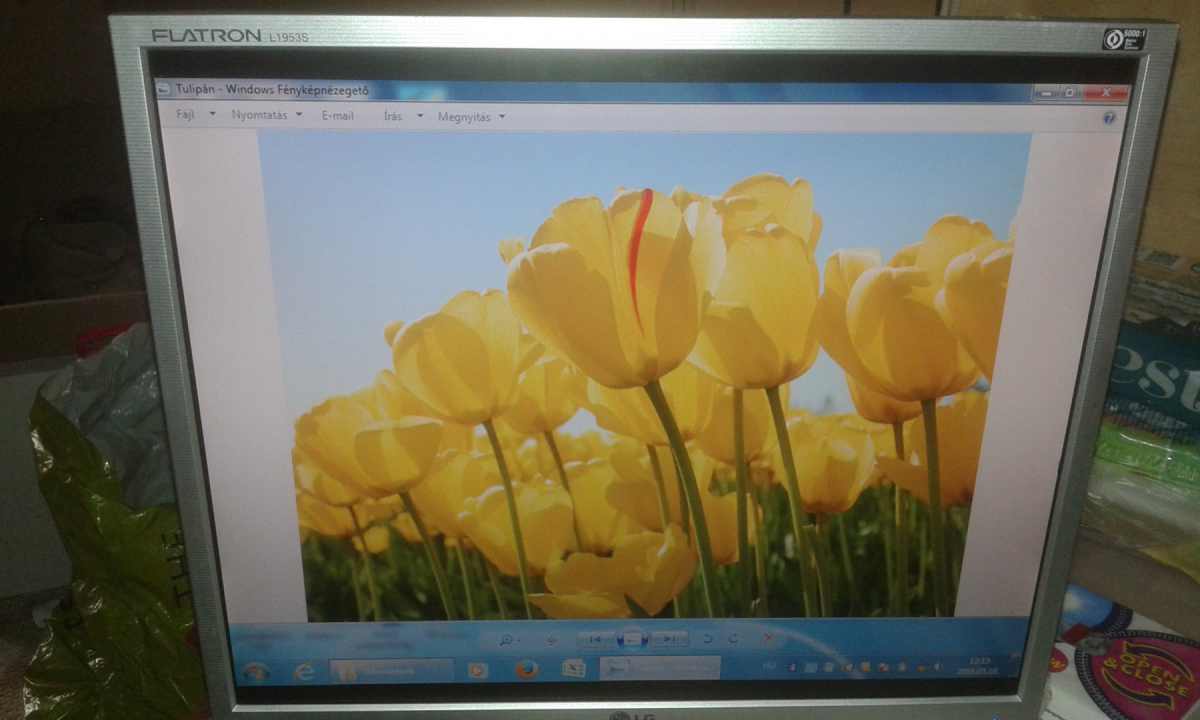
Task: Close the Photo Viewer window
Action: (x=1105, y=93)
